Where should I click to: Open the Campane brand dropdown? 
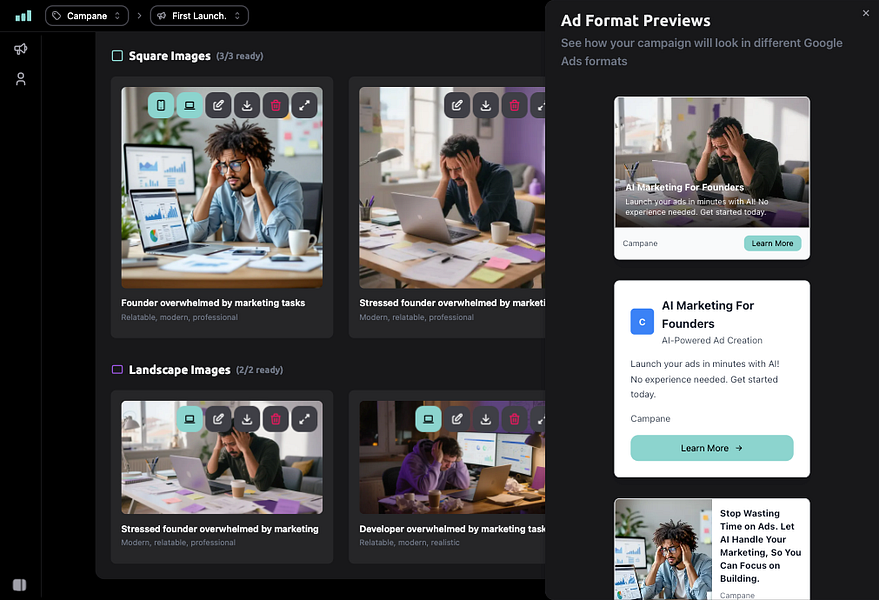point(87,16)
